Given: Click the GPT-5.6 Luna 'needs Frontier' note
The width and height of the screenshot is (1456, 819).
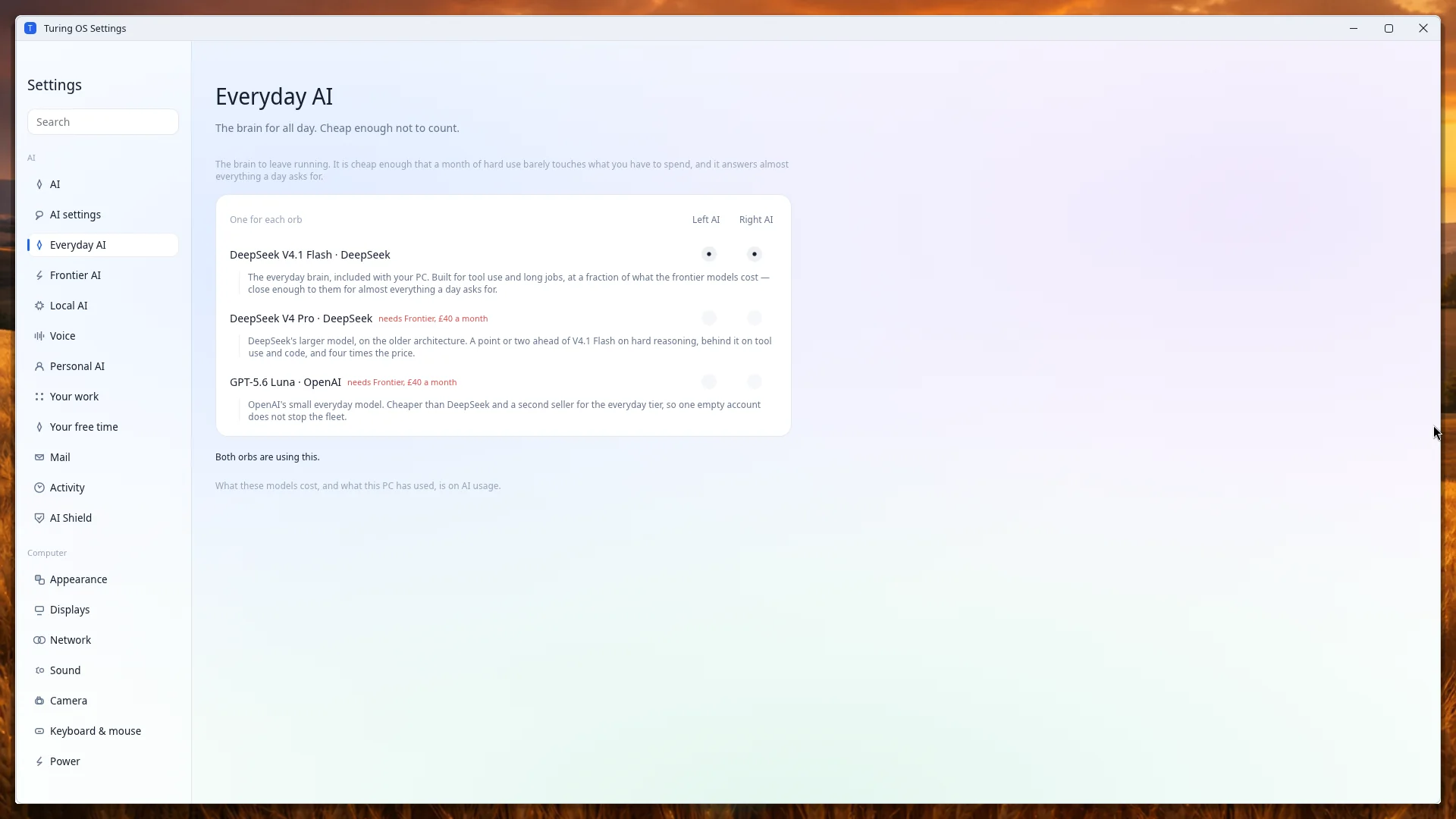Looking at the screenshot, I should (x=402, y=382).
